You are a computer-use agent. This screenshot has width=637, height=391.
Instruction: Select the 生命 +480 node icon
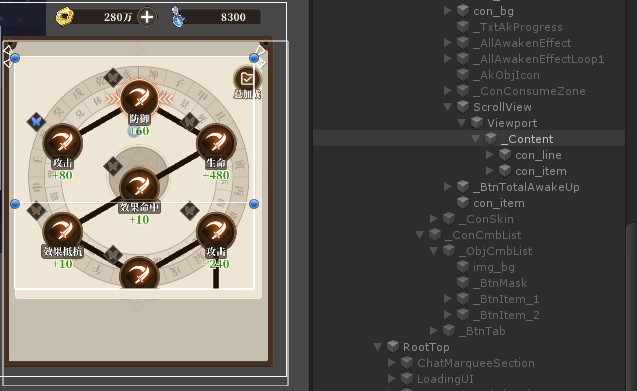click(x=216, y=143)
